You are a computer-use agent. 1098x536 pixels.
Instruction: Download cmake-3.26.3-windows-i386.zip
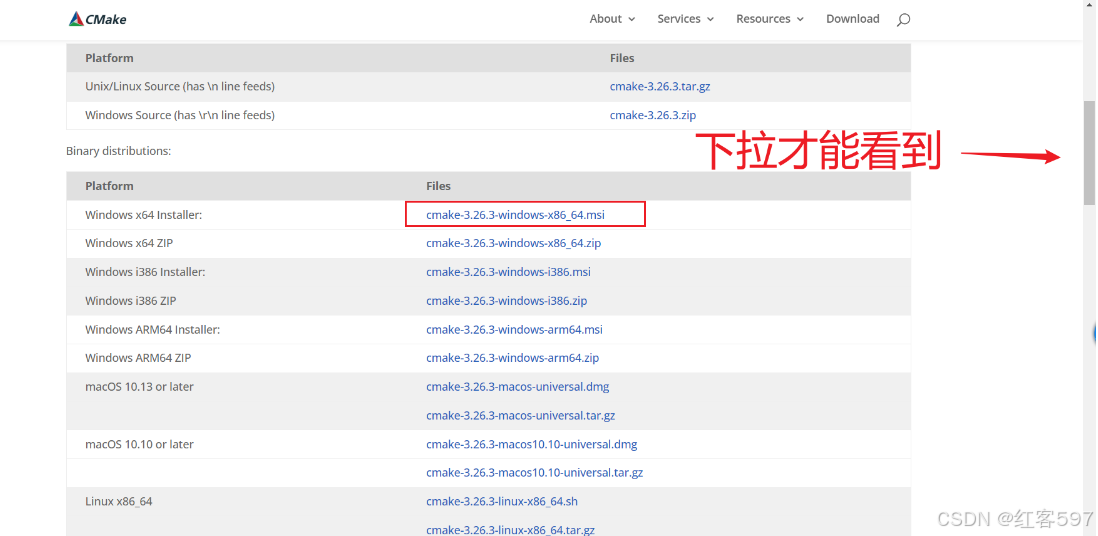tap(506, 301)
